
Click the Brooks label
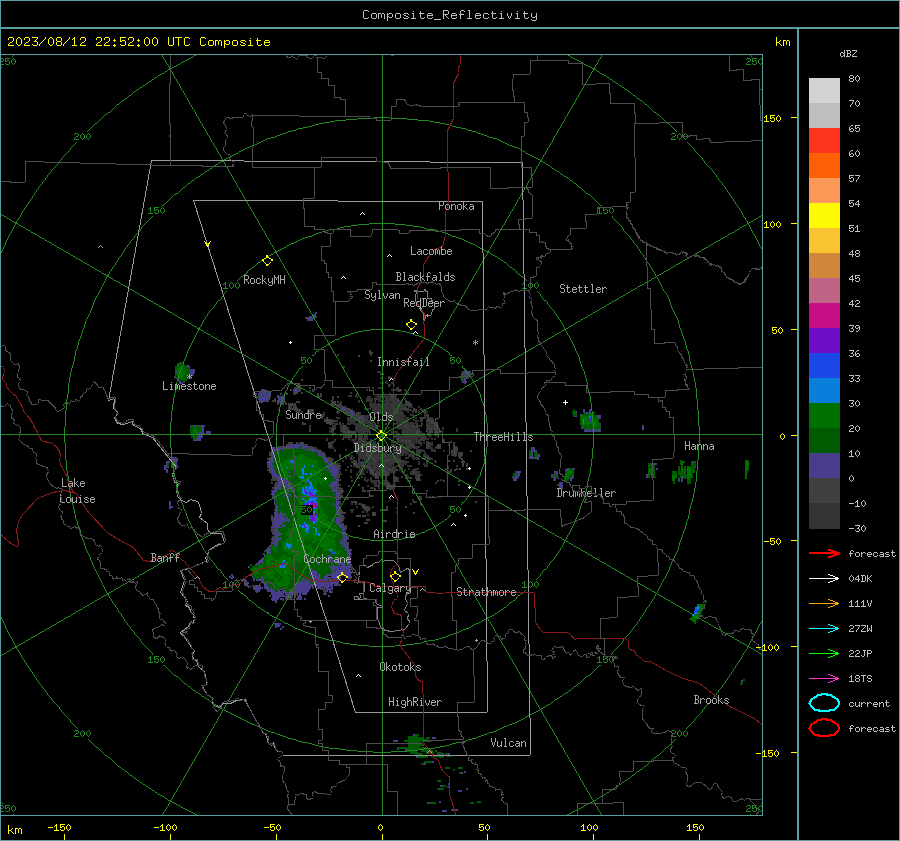pyautogui.click(x=711, y=700)
